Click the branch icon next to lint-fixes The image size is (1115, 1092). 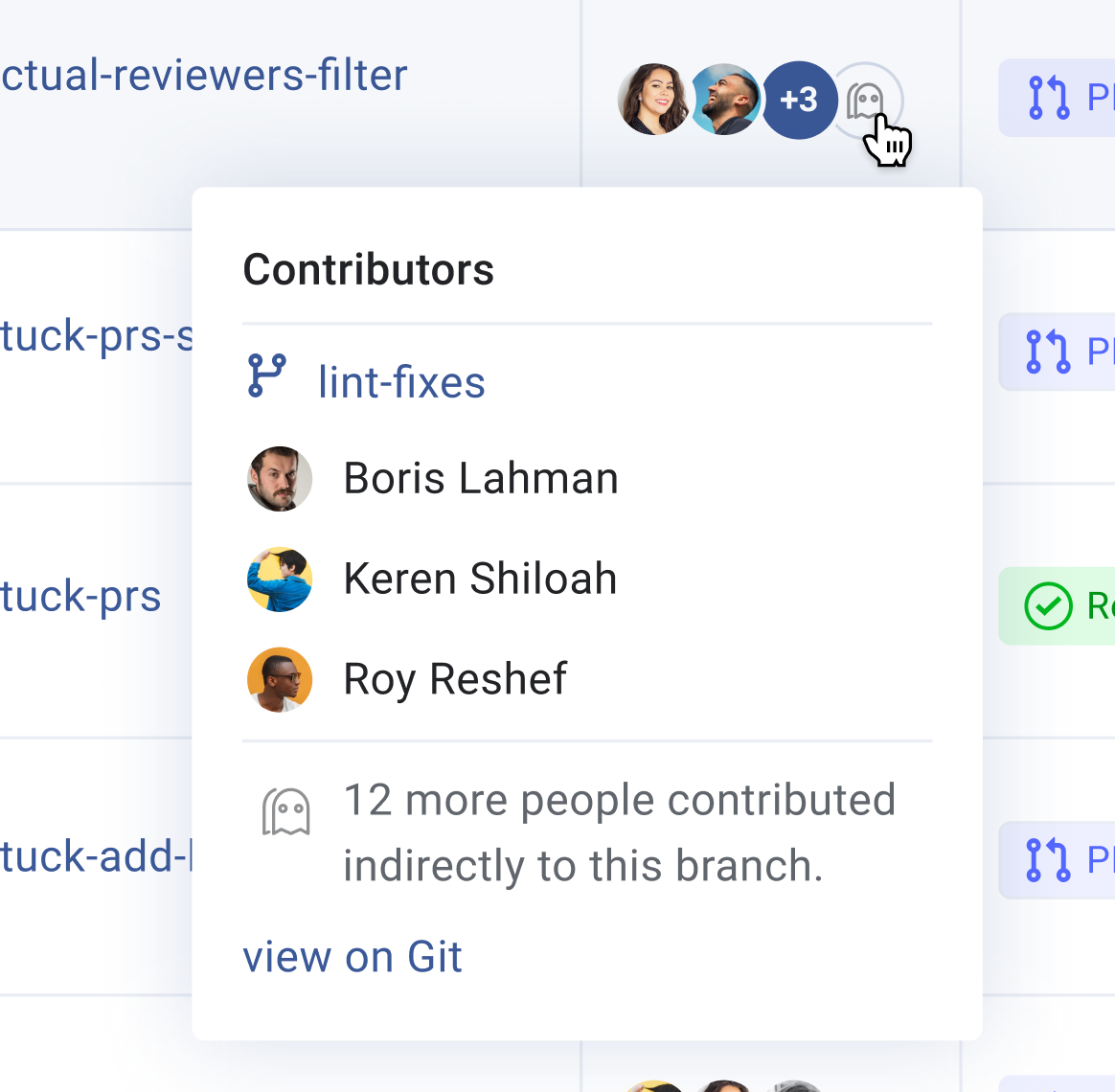pyautogui.click(x=266, y=375)
